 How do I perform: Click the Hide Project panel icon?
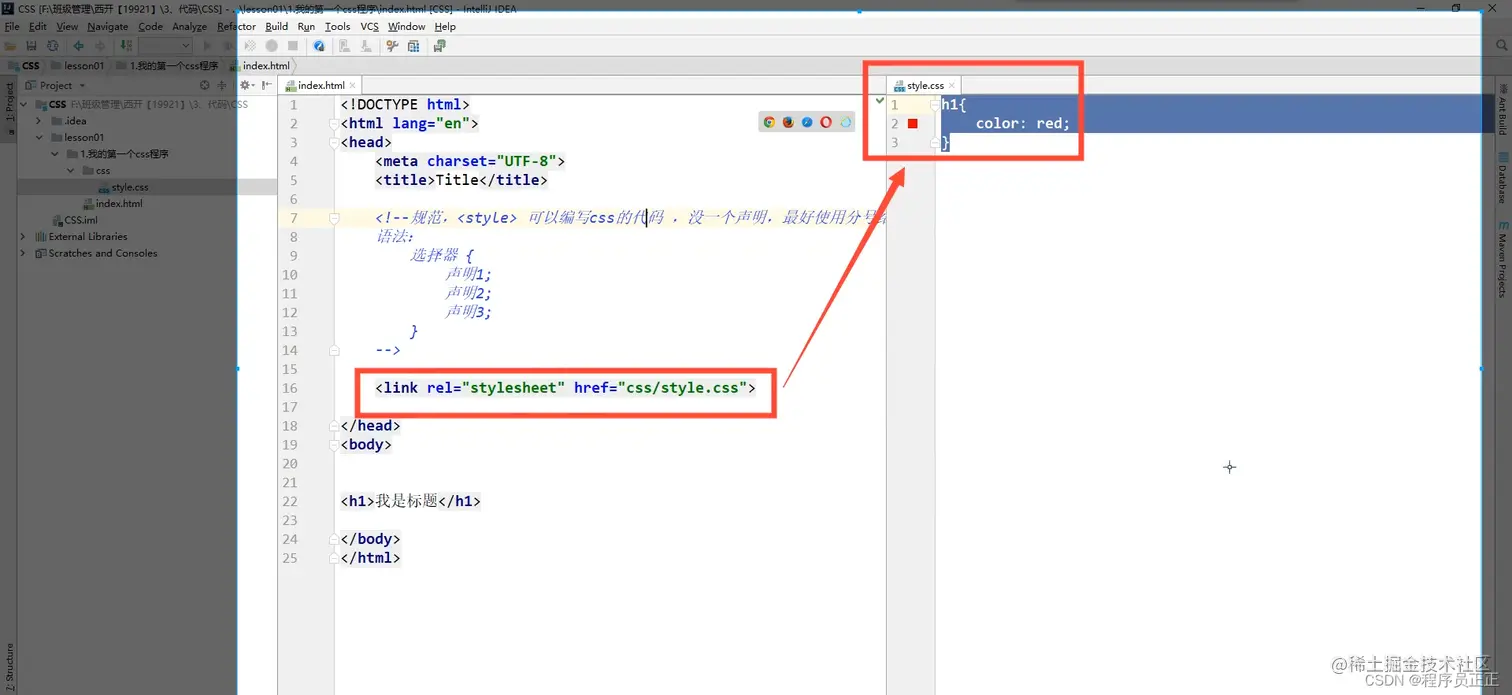pos(267,85)
